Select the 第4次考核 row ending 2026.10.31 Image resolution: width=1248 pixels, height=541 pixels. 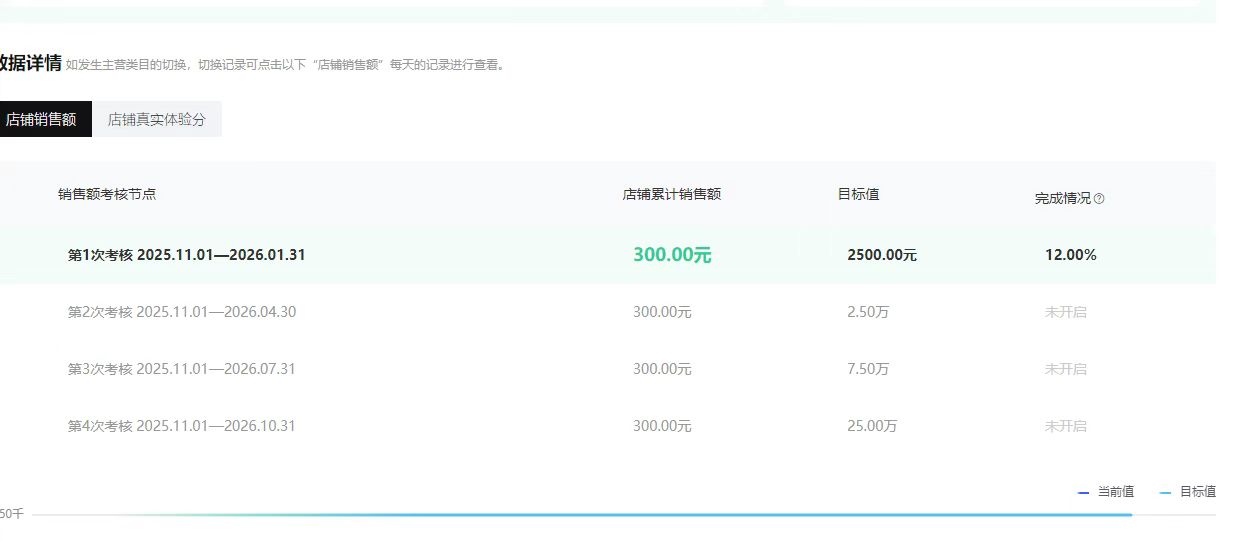181,426
